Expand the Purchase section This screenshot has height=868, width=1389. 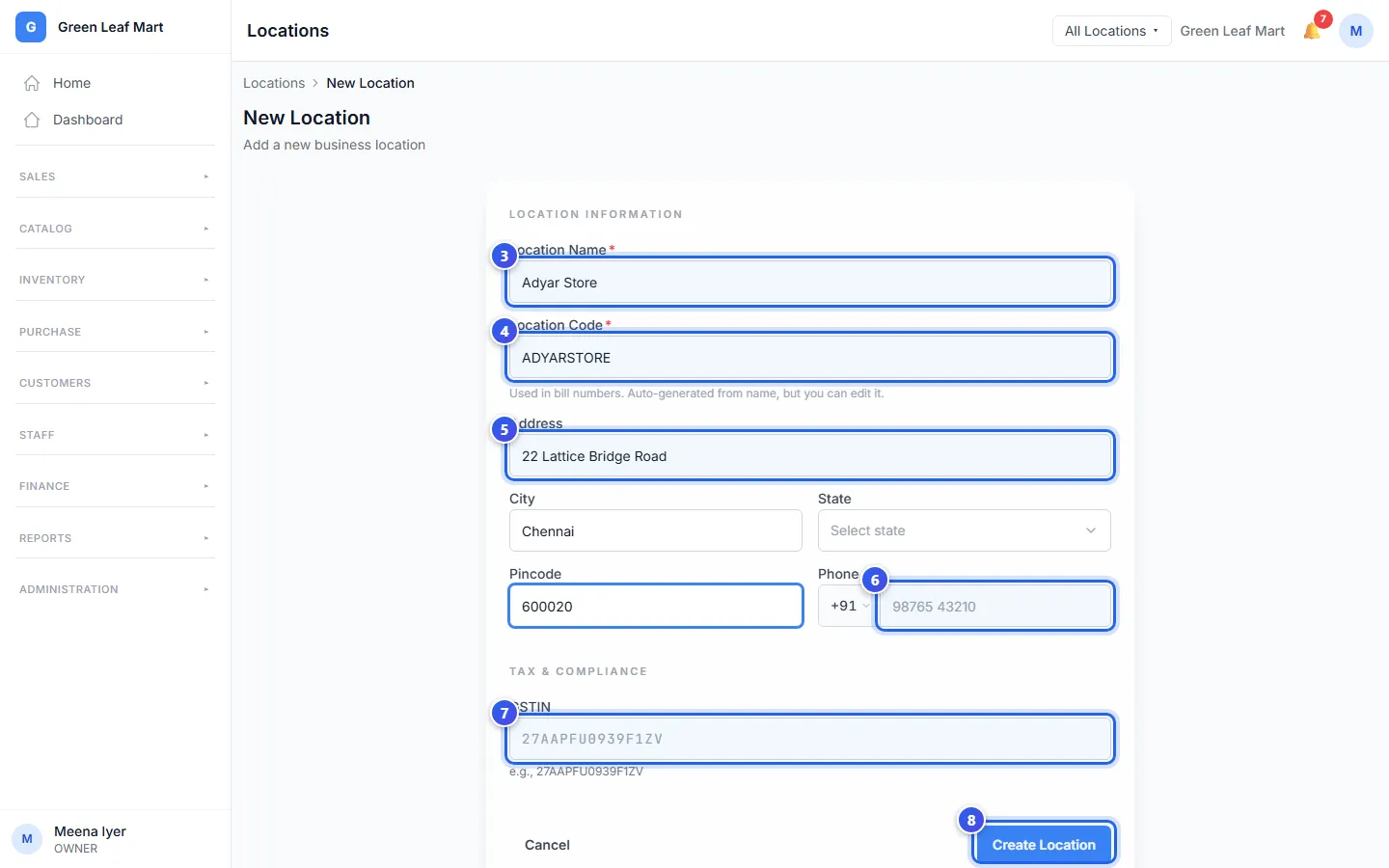click(115, 332)
